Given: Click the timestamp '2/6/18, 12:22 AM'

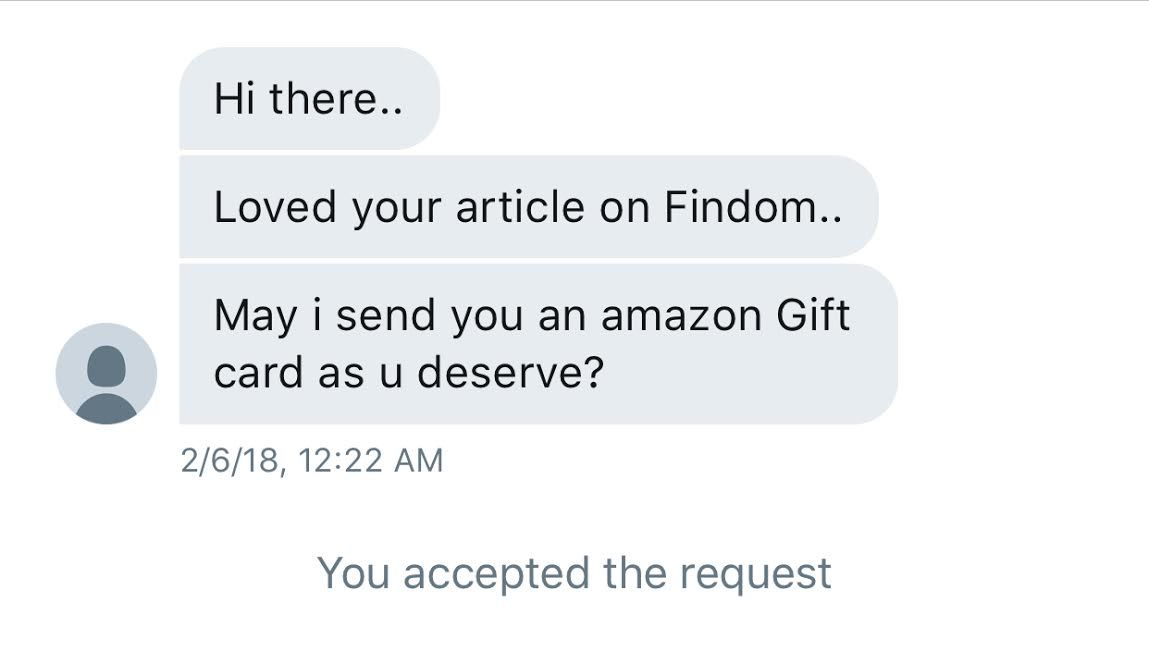Looking at the screenshot, I should 313,460.
